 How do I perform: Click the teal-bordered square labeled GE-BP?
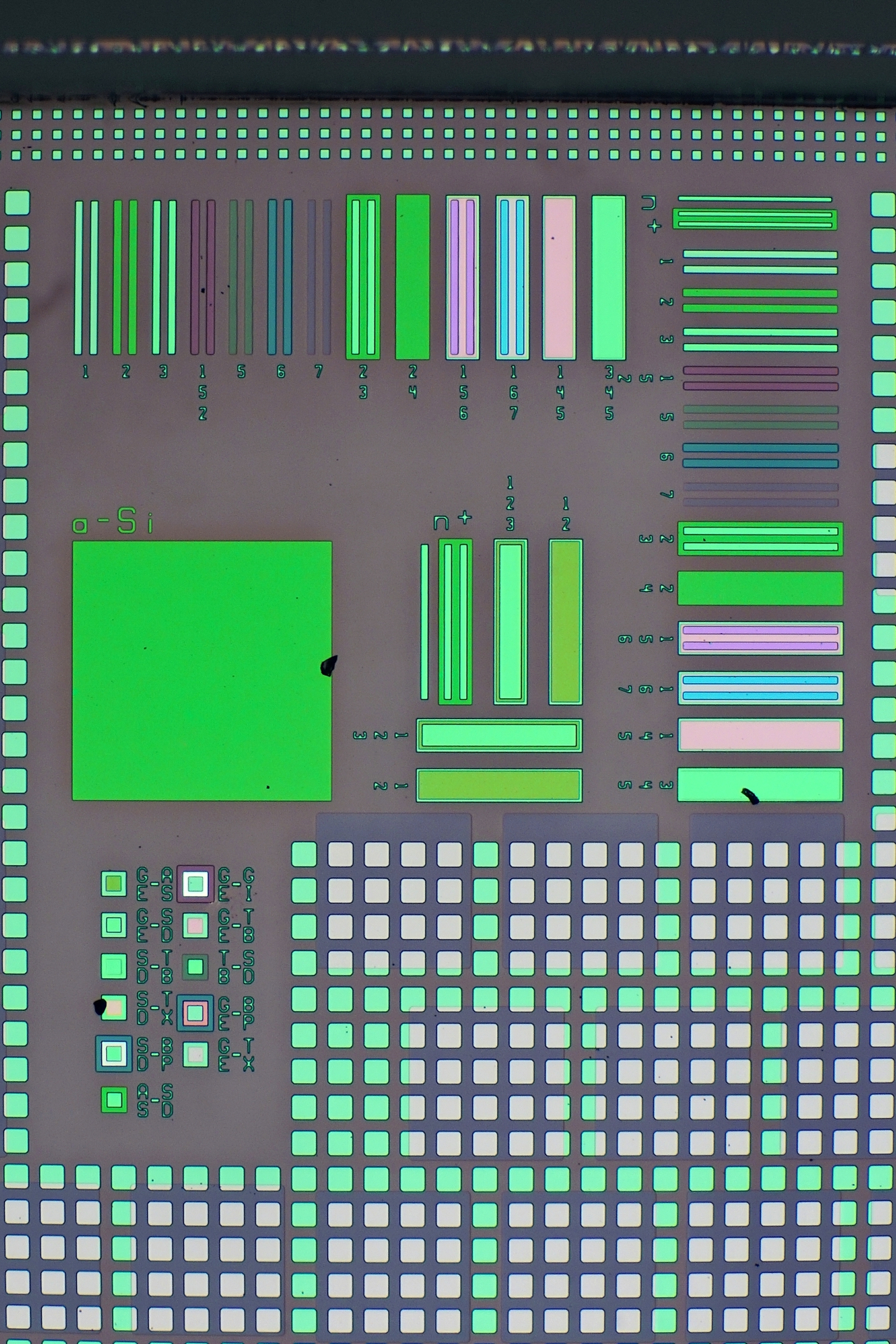coord(195,1013)
